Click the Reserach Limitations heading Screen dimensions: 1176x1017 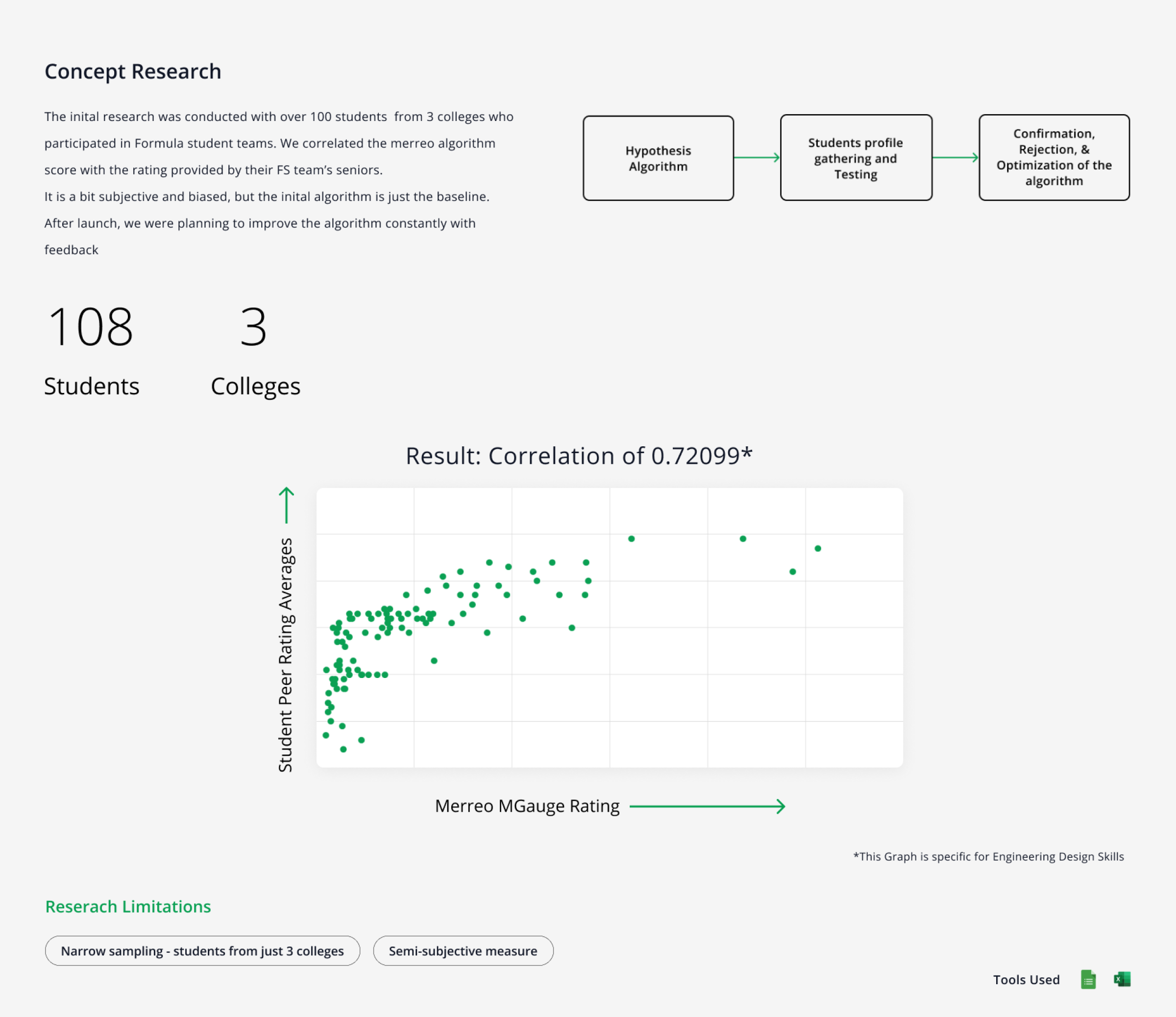128,906
